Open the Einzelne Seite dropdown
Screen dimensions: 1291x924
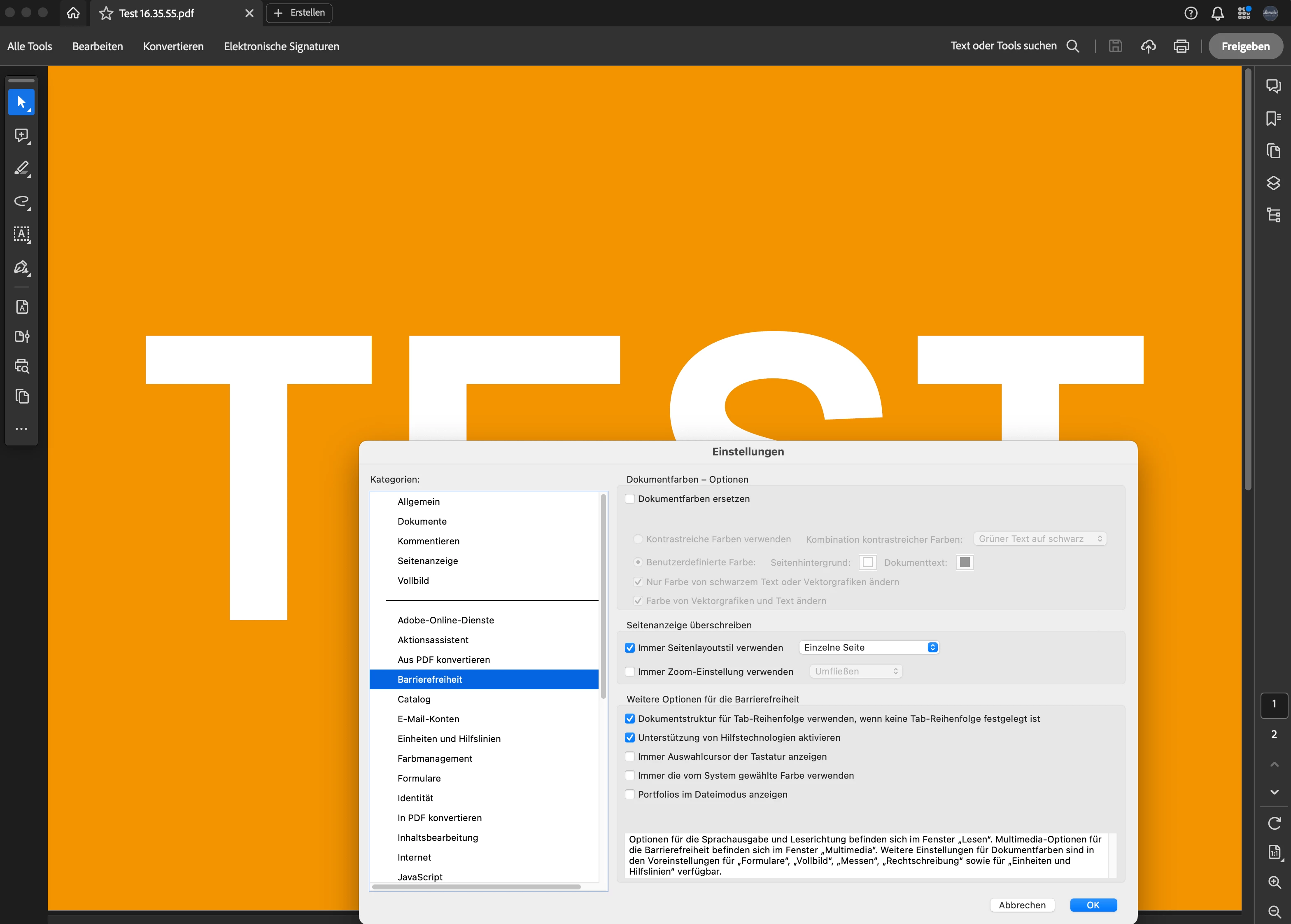point(869,647)
